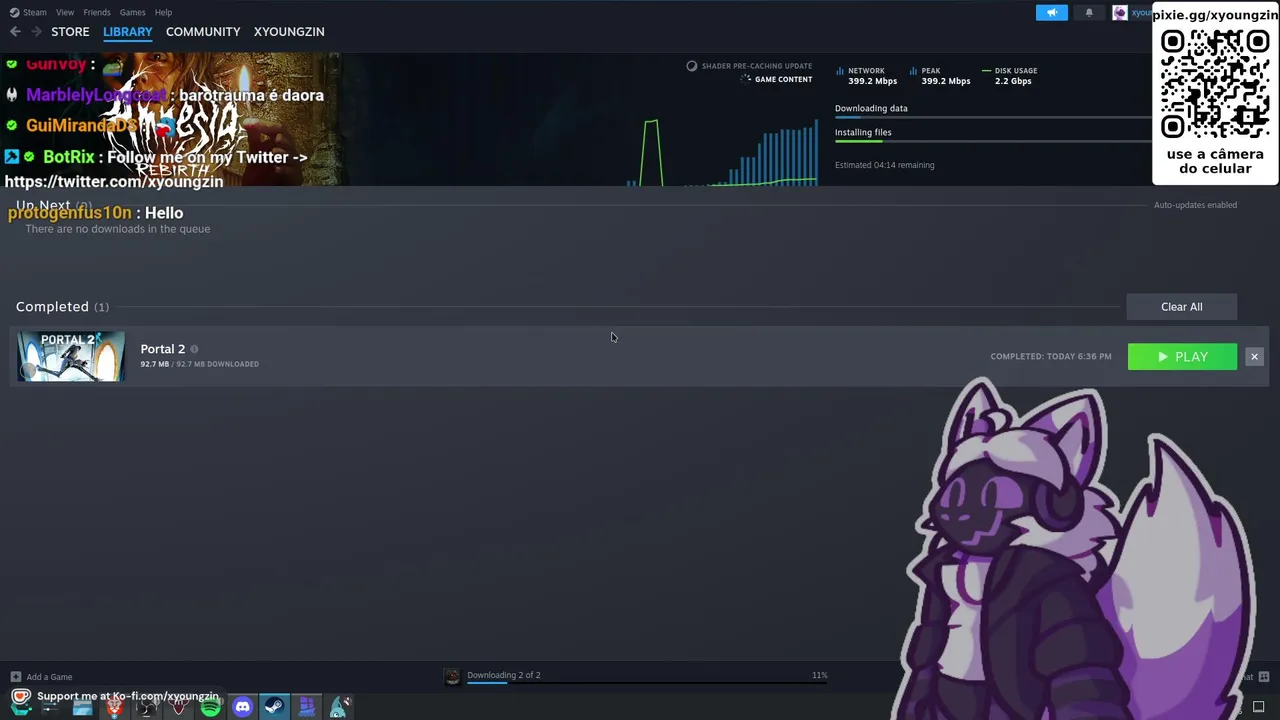Open the View menu

pyautogui.click(x=65, y=12)
